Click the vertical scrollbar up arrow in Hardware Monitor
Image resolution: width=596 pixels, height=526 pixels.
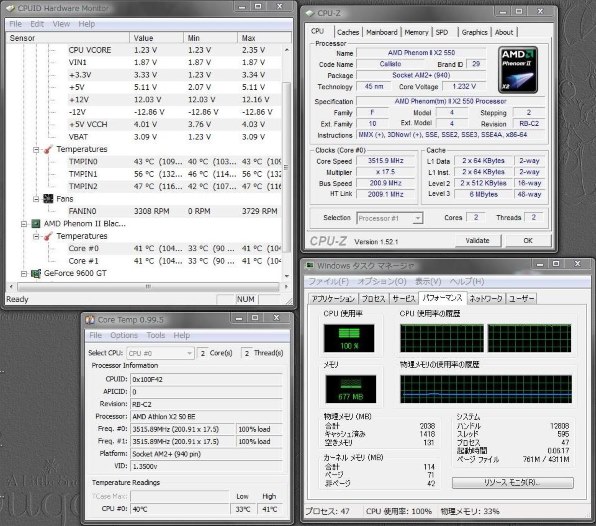point(287,50)
